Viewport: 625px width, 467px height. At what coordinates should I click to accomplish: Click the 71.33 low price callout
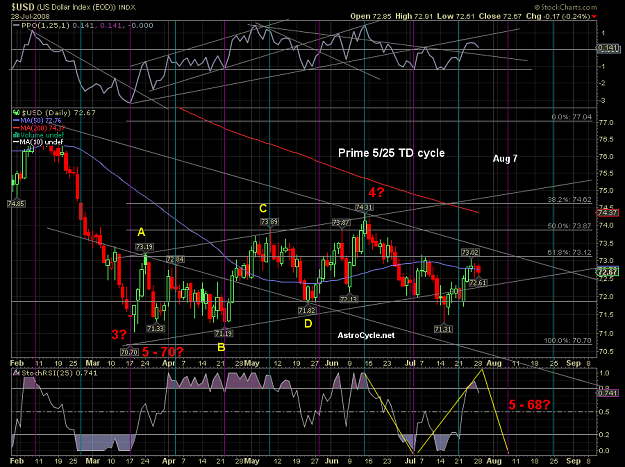pyautogui.click(x=155, y=329)
